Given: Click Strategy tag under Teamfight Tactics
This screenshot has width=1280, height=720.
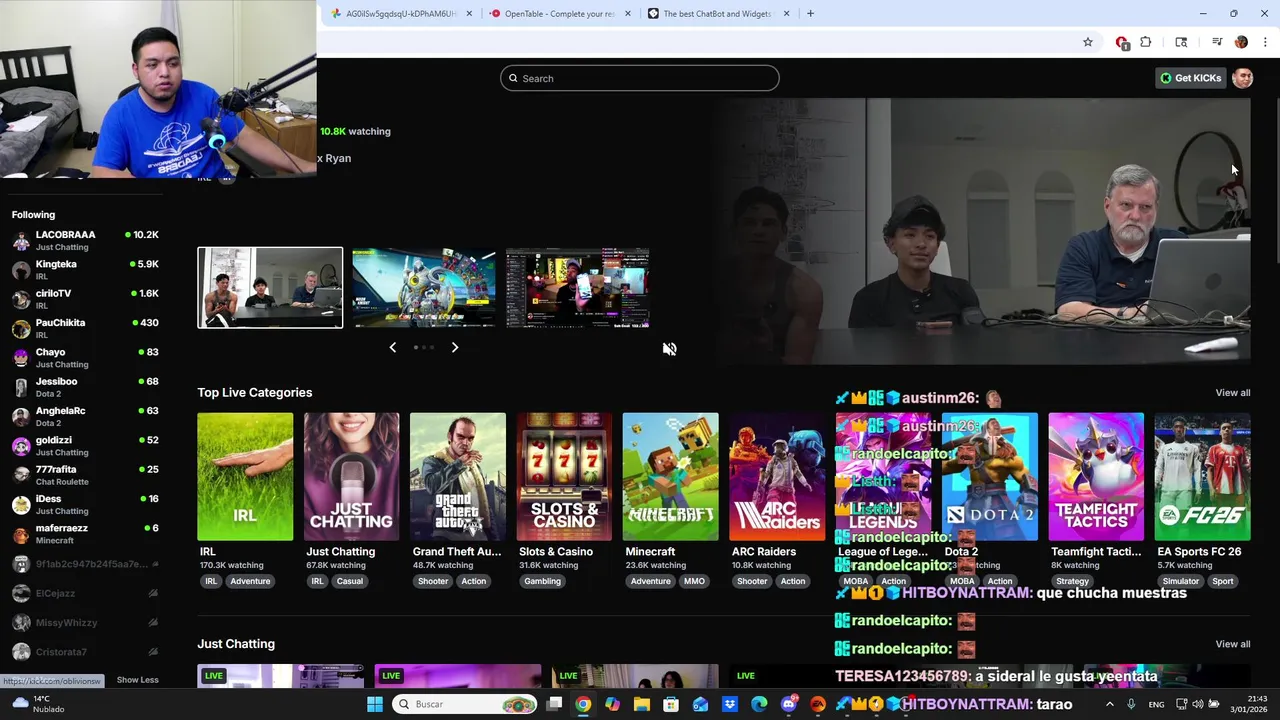Looking at the screenshot, I should point(1072,581).
